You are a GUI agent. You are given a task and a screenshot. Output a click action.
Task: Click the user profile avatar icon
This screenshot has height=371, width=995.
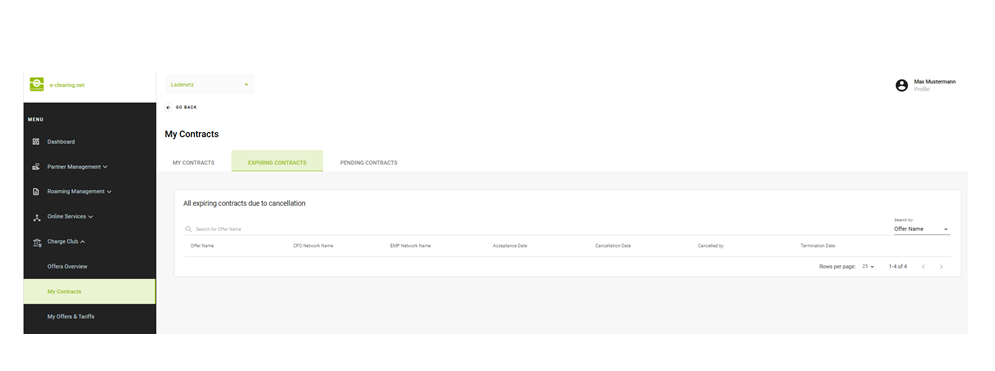click(x=902, y=85)
